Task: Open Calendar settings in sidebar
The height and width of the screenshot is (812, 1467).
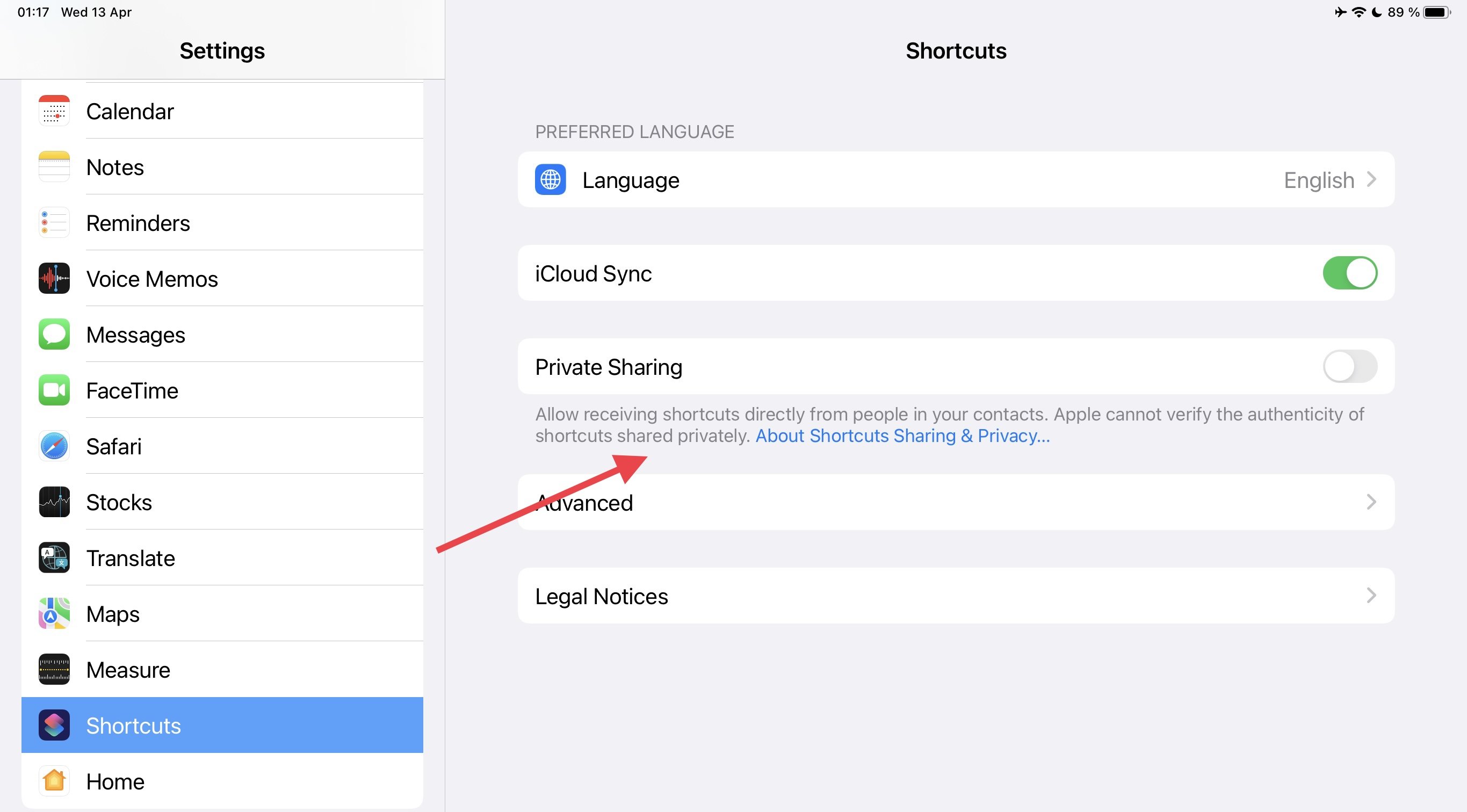Action: tap(222, 111)
